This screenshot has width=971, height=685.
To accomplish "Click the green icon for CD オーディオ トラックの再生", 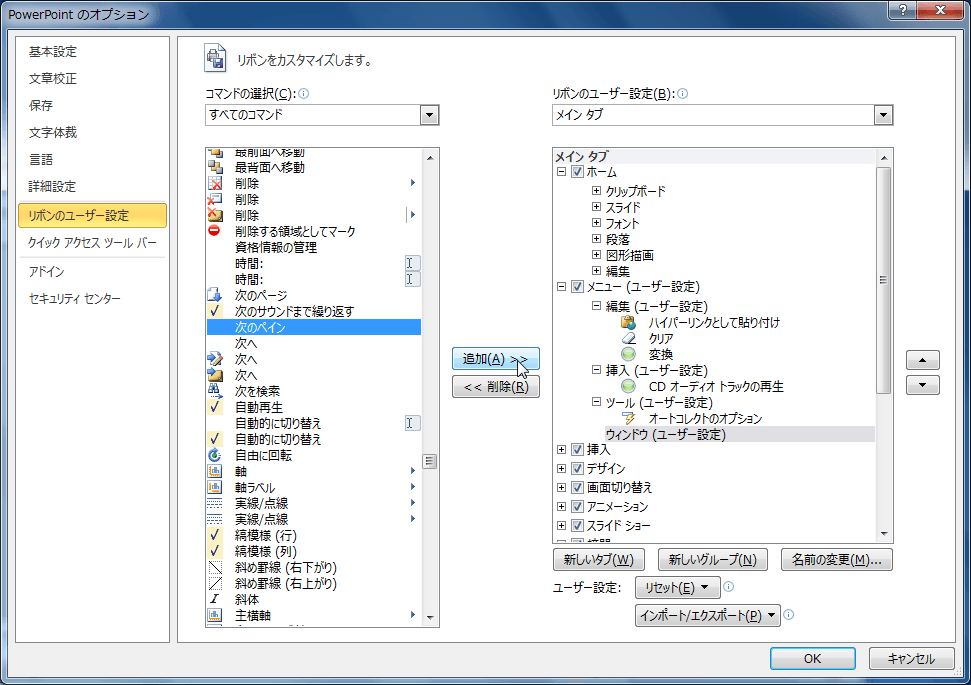I will point(628,386).
